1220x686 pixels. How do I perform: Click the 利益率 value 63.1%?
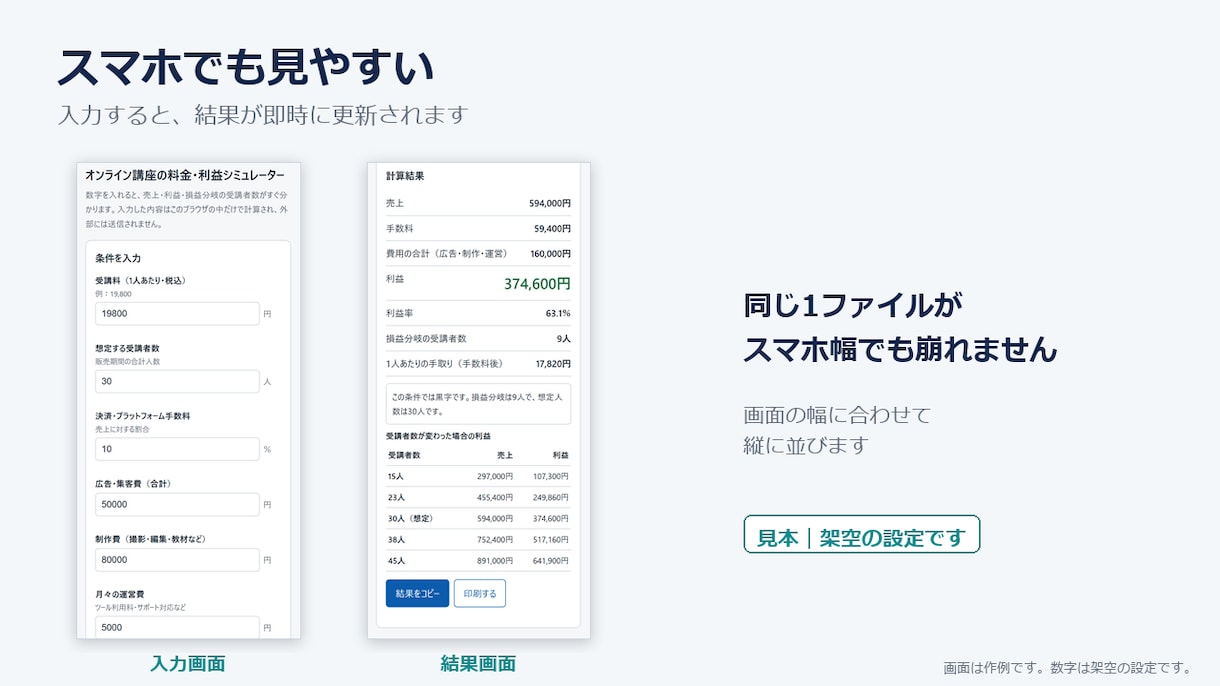click(558, 313)
